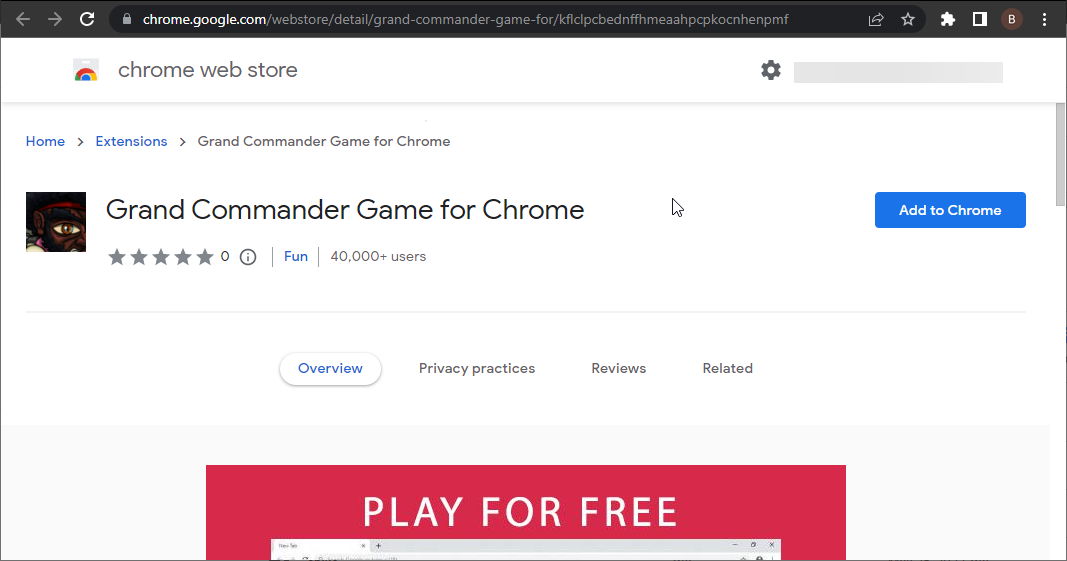This screenshot has width=1067, height=561.
Task: Open the Fun category link
Action: click(x=295, y=256)
